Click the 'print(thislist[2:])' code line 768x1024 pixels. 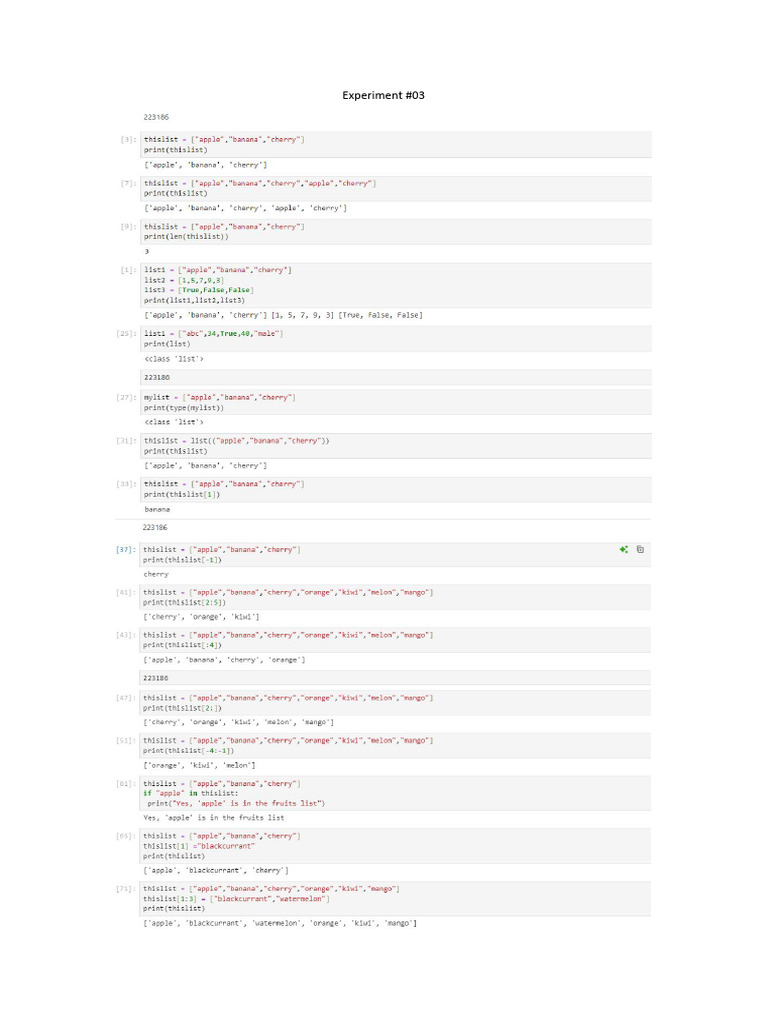(182, 708)
